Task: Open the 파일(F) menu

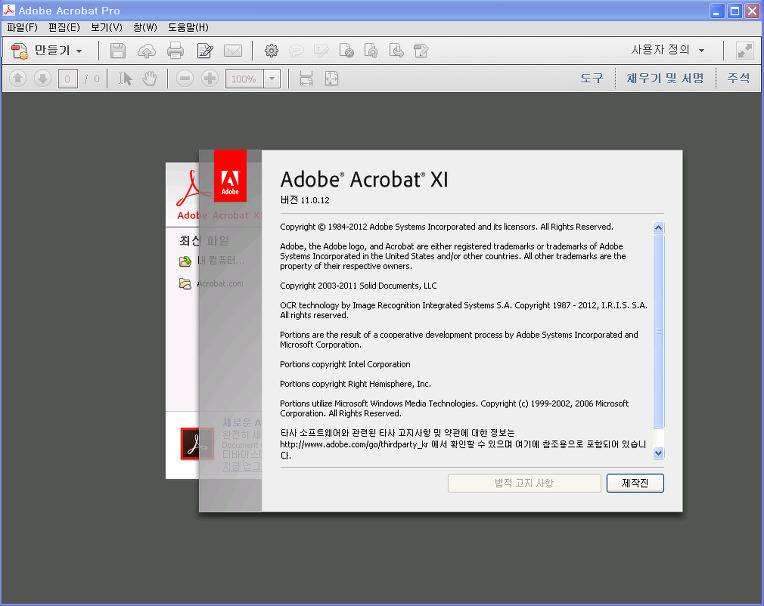Action: click(x=22, y=27)
